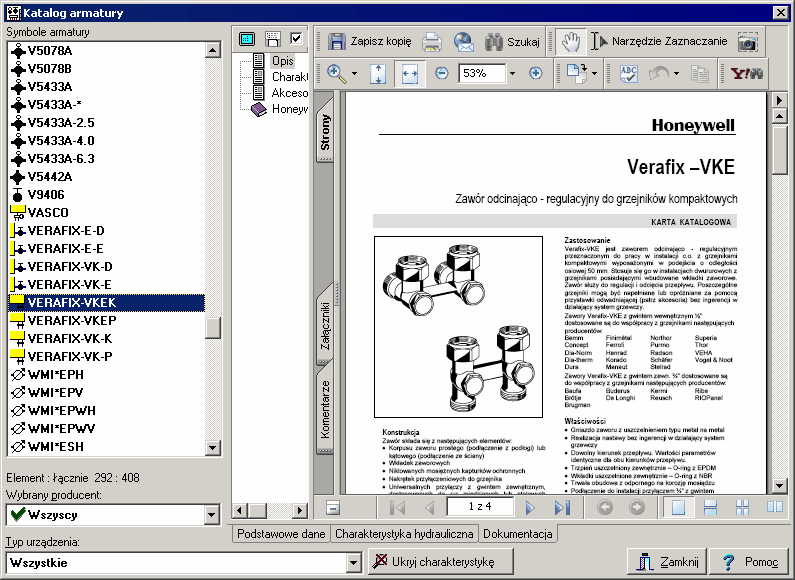Click the Szukaj binoculars search tool

tap(512, 42)
